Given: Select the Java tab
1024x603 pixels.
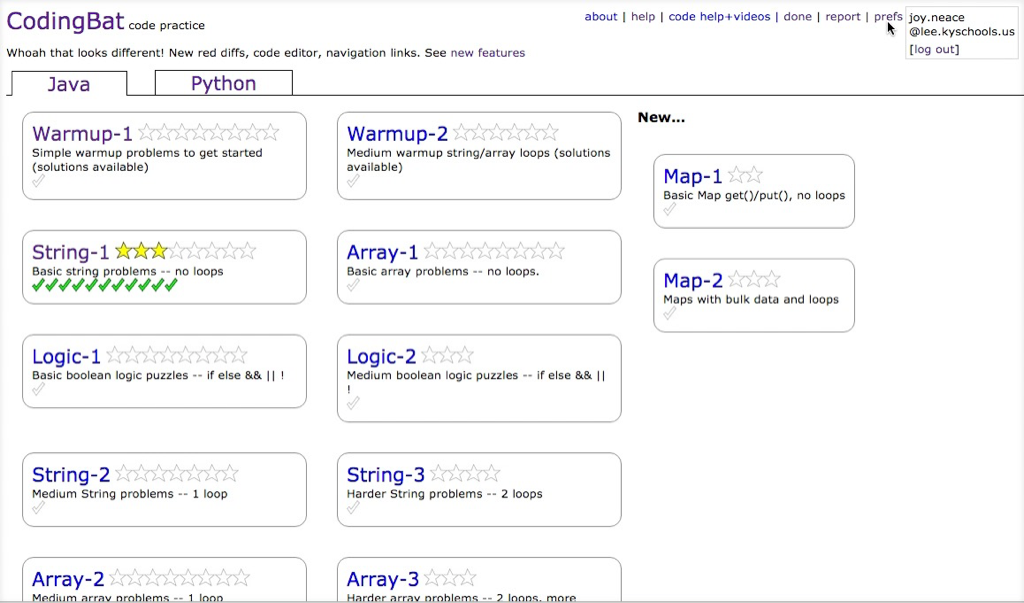Looking at the screenshot, I should 68,84.
